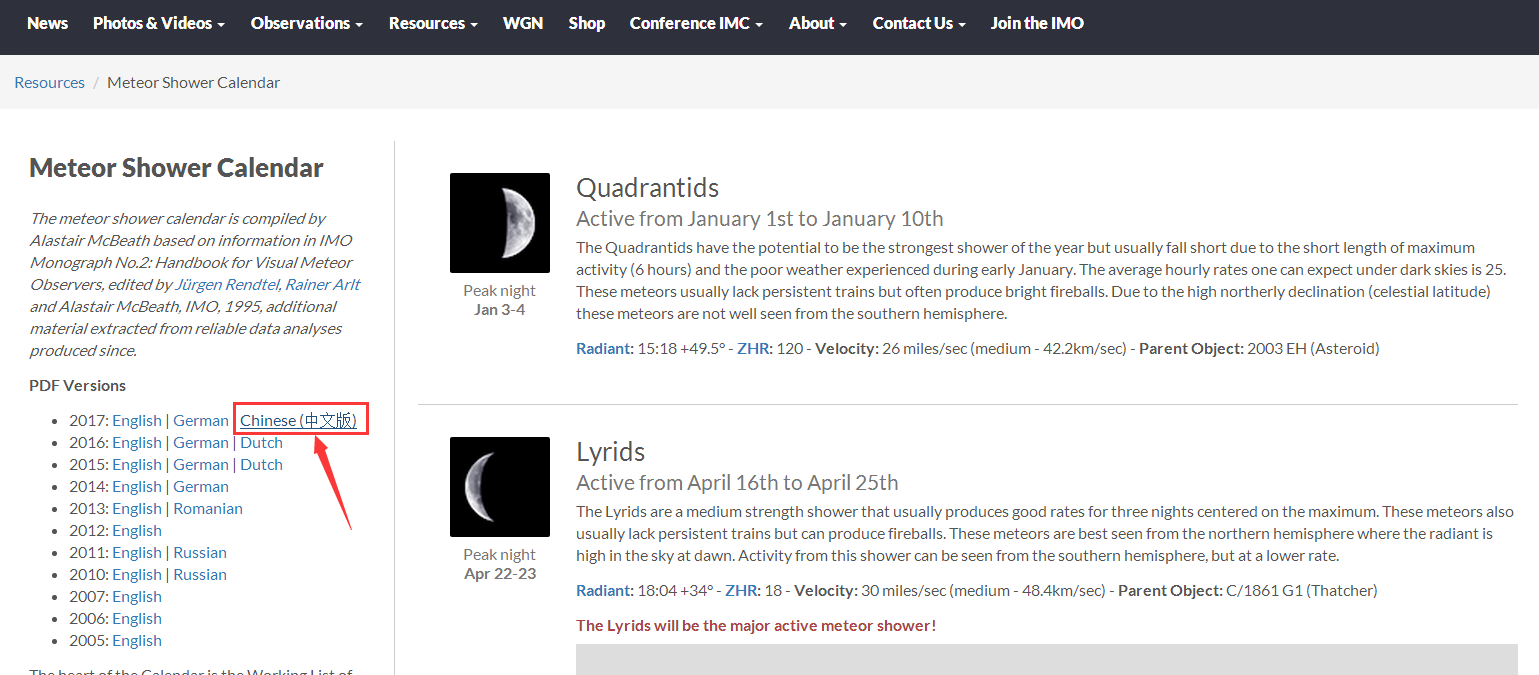The height and width of the screenshot is (675, 1539).
Task: Open the 2015 Dutch PDF
Action: (261, 464)
